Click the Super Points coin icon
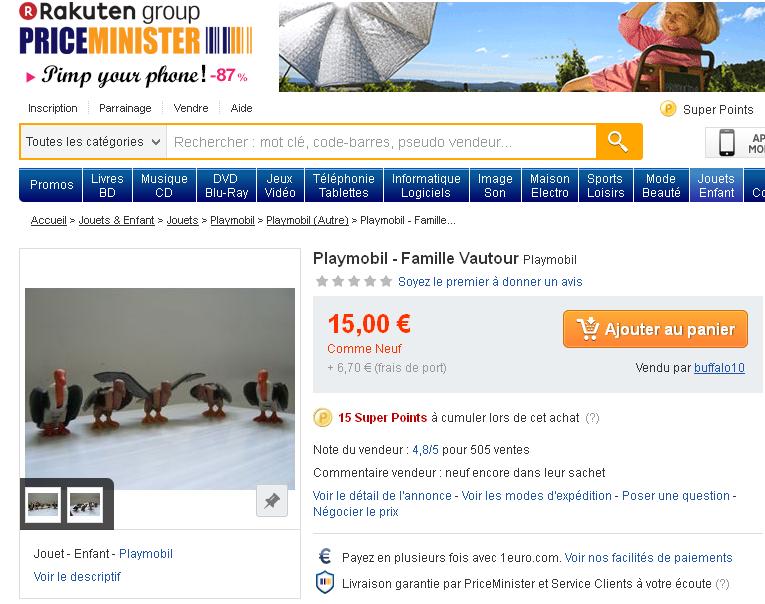 pyautogui.click(x=667, y=109)
